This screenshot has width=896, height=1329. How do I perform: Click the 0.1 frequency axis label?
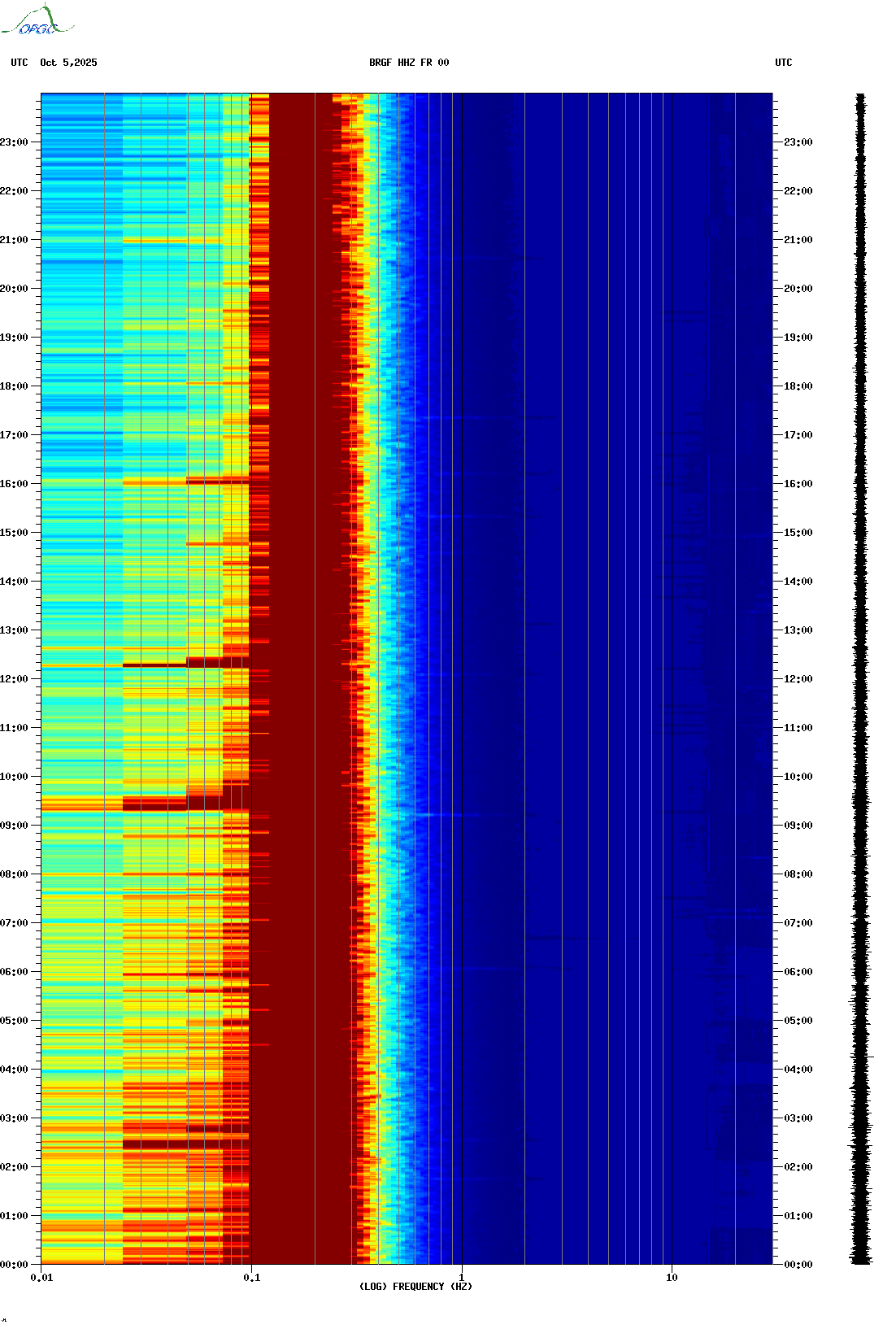(251, 1278)
